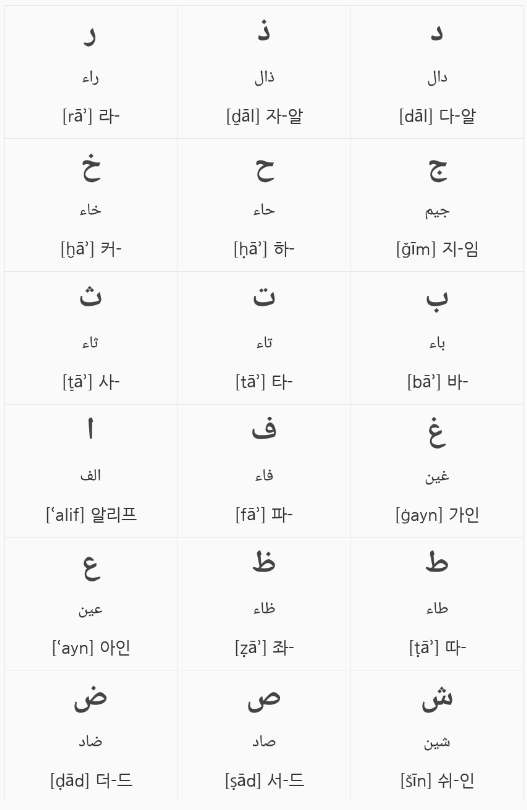
Task: Click the ṣād cell labeled 서-드
Action: click(x=264, y=736)
